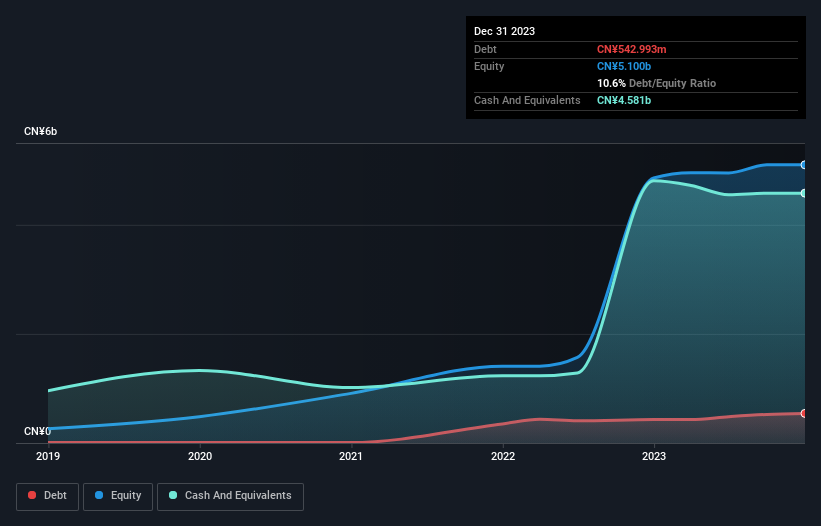Click the Debt label in tooltip
The height and width of the screenshot is (526, 821).
pyautogui.click(x=485, y=49)
